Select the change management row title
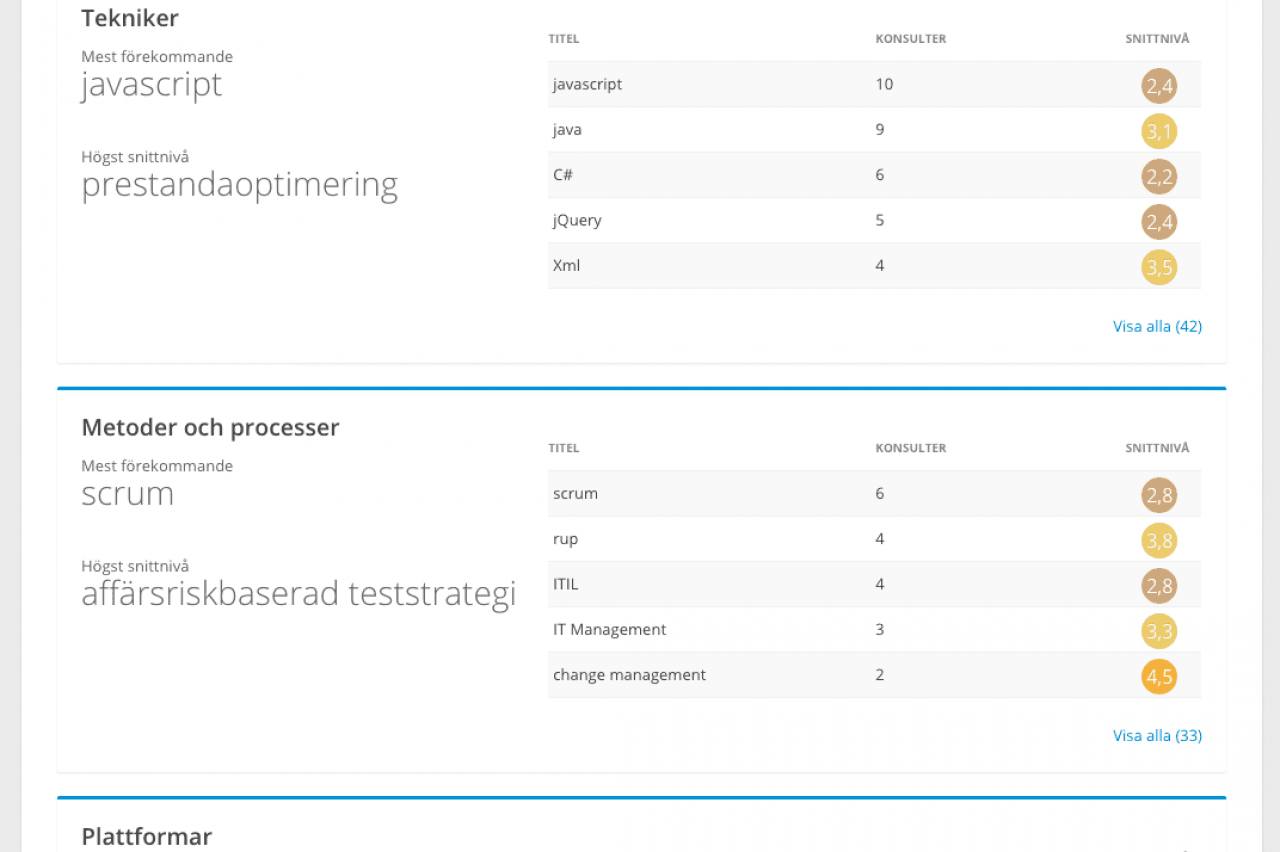Viewport: 1280px width, 852px height. (x=629, y=675)
